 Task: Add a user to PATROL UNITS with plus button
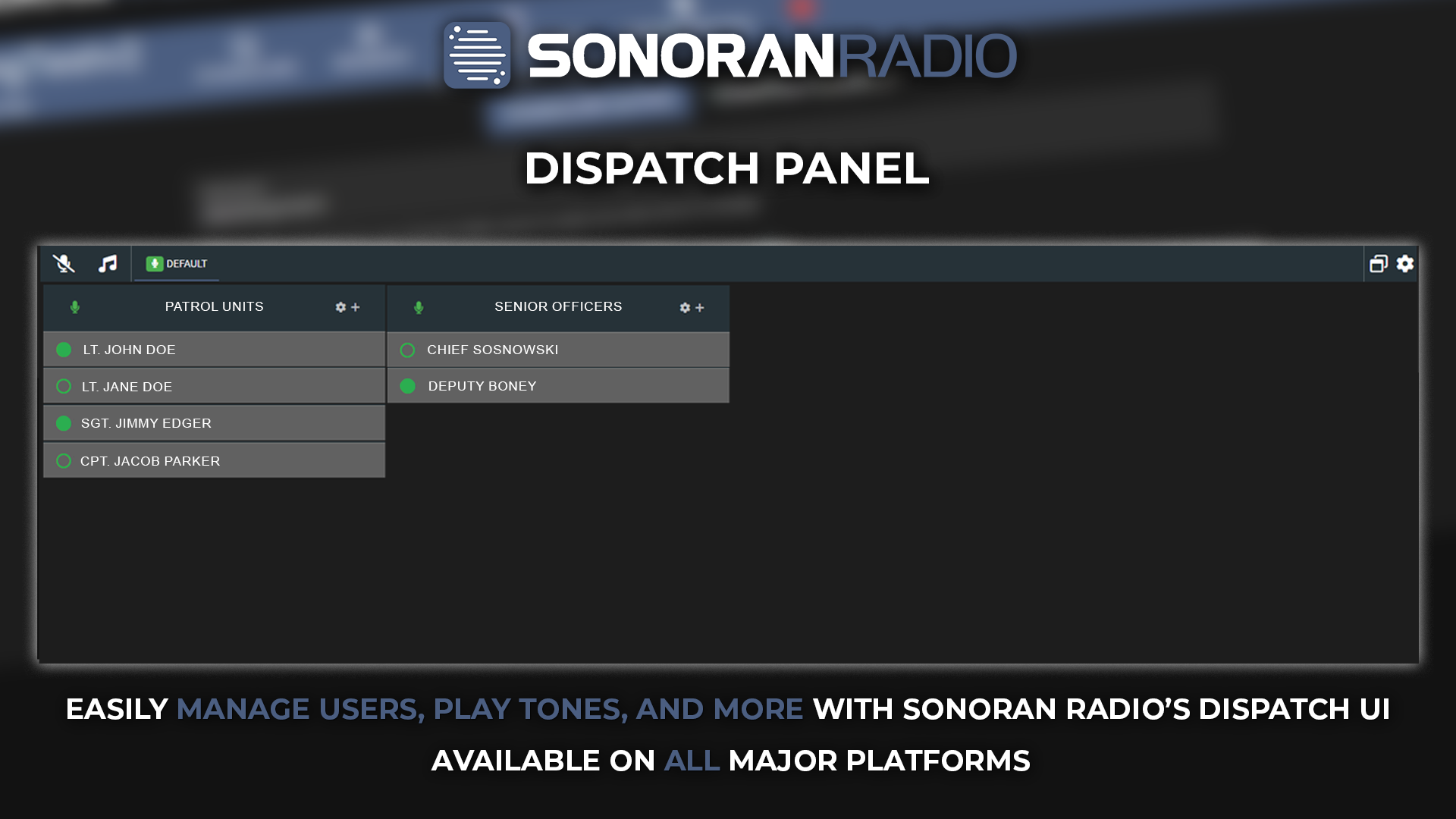[356, 308]
